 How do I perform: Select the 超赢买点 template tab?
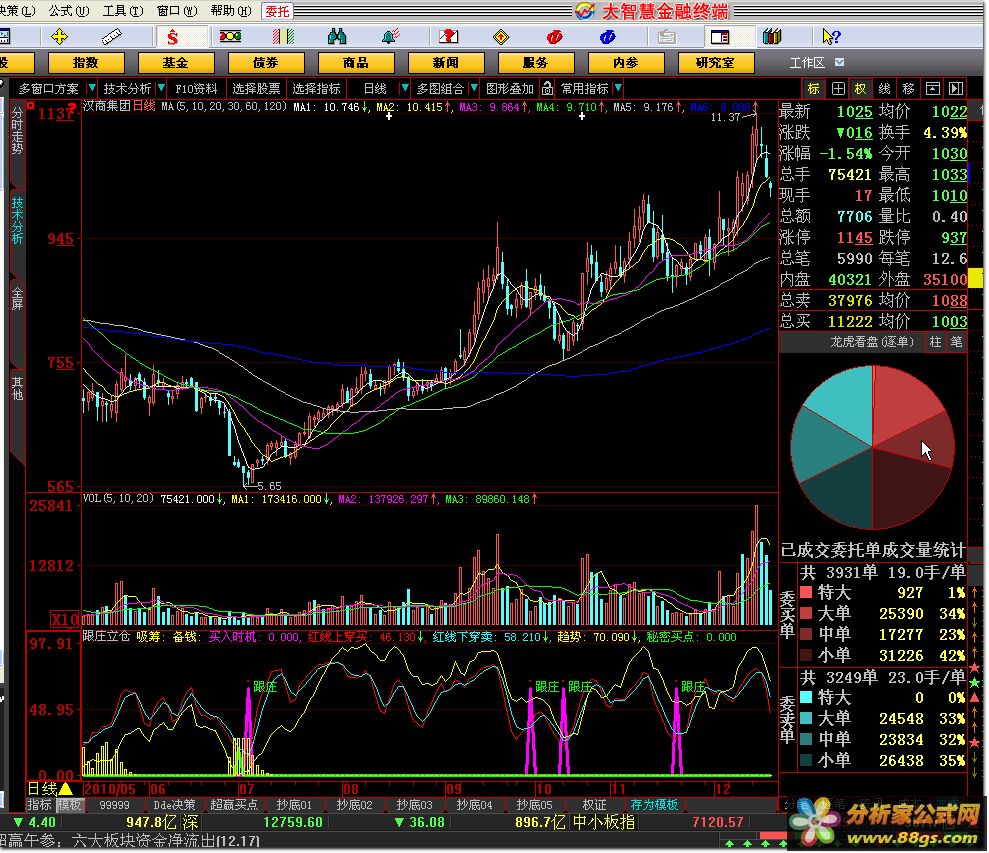[234, 805]
